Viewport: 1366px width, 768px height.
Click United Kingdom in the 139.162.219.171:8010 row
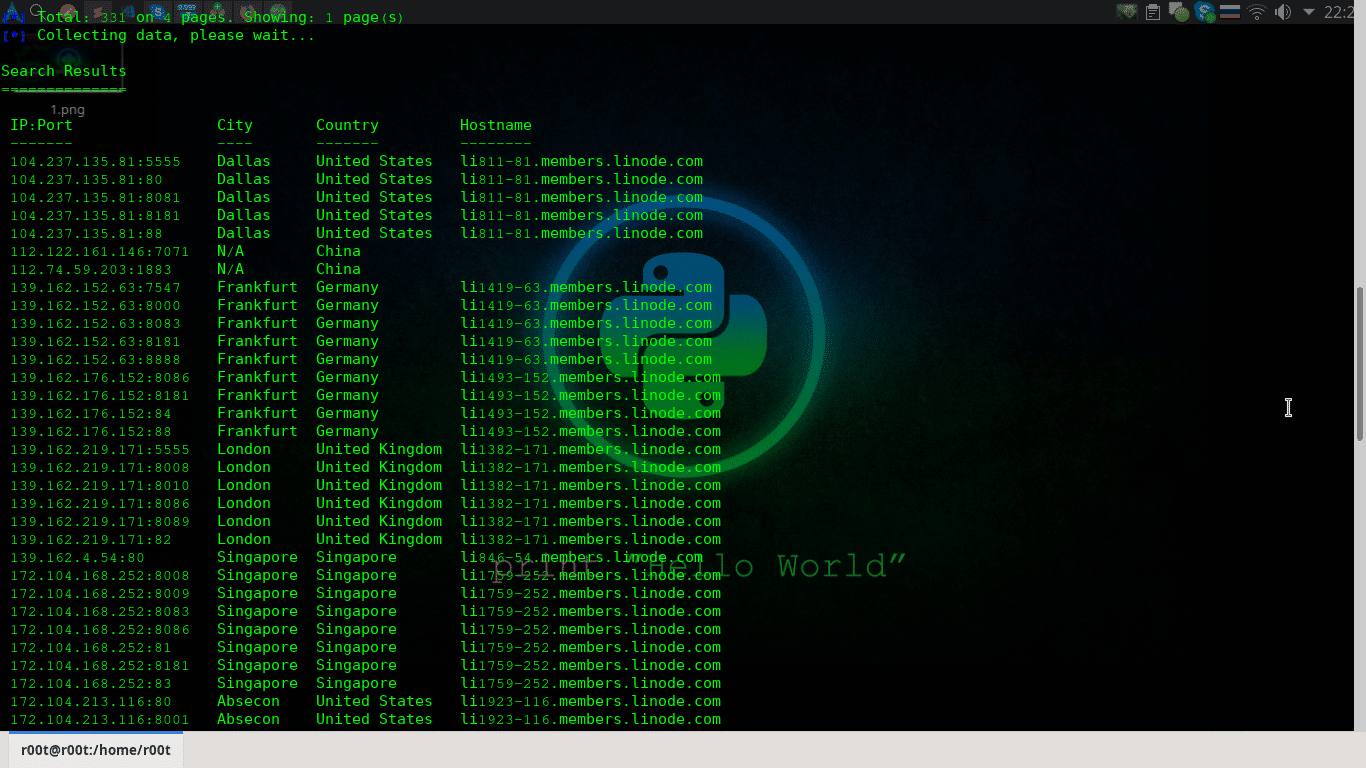379,485
